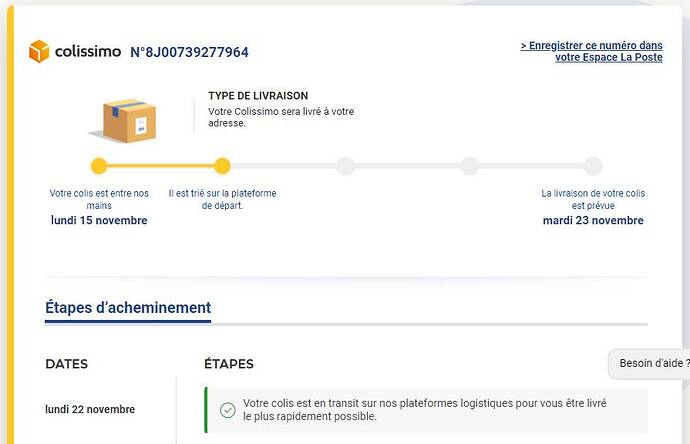Click the orange Colissimo box logo icon
The width and height of the screenshot is (690, 444).
pos(39,51)
